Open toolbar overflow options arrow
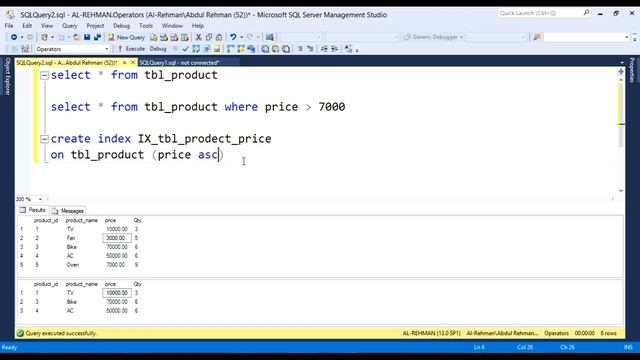The height and width of the screenshot is (360, 640). click(x=357, y=51)
